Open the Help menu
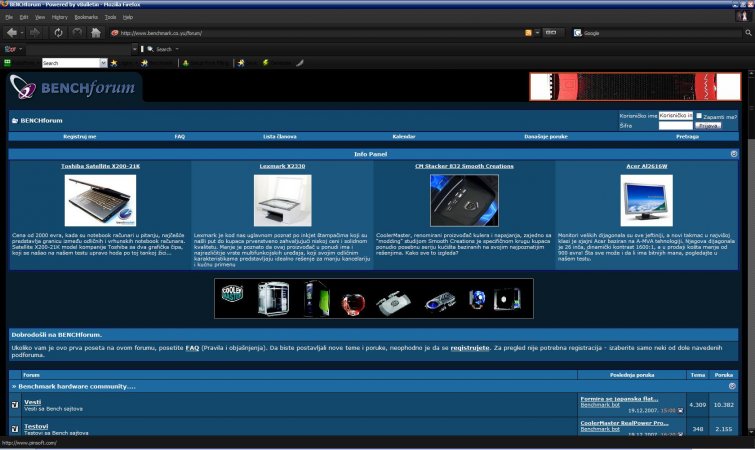The height and width of the screenshot is (450, 755). tap(128, 17)
